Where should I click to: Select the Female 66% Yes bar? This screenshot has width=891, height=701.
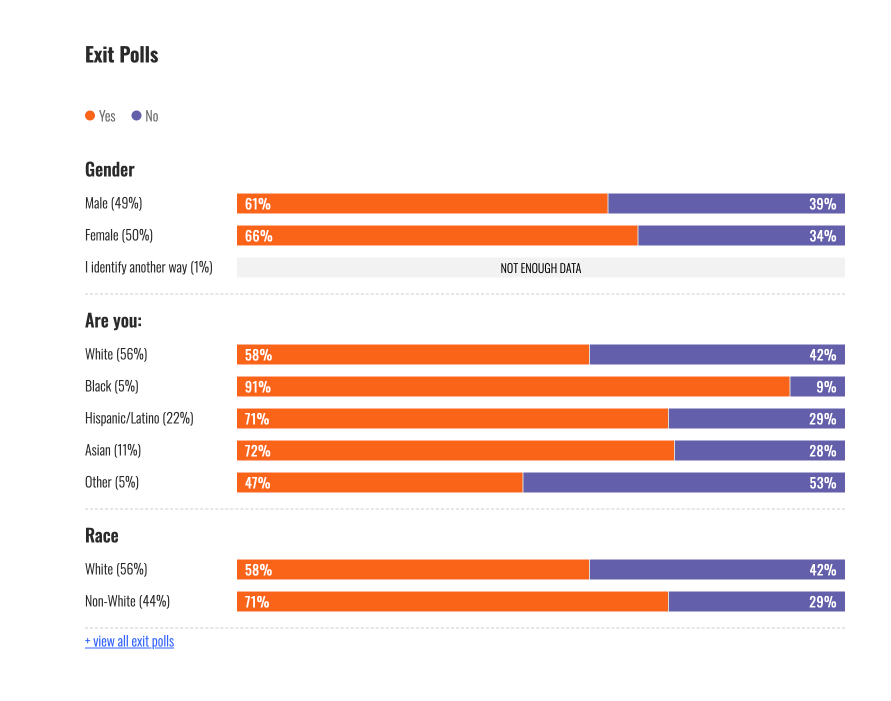click(x=437, y=236)
